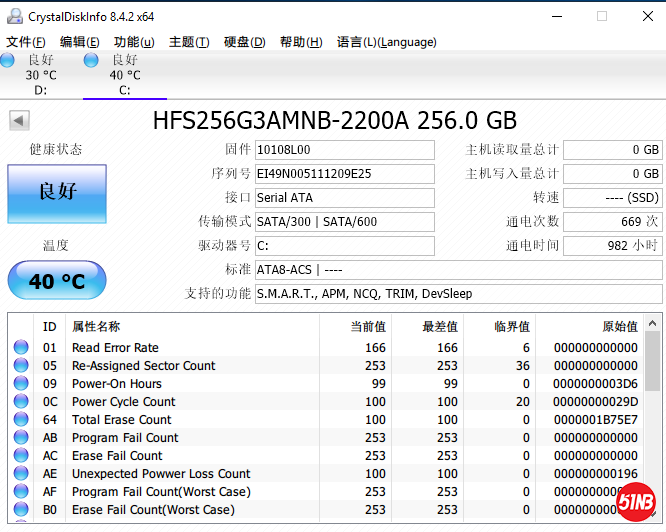This screenshot has height=532, width=666.
Task: Click status orb next to Power-On Hours
Action: [x=21, y=384]
